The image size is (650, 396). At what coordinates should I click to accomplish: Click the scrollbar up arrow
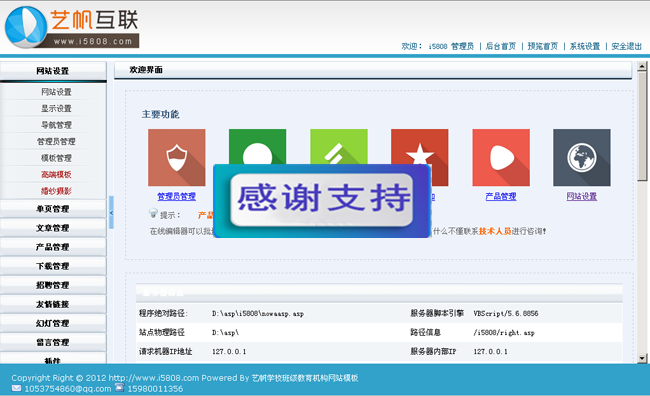(642, 66)
